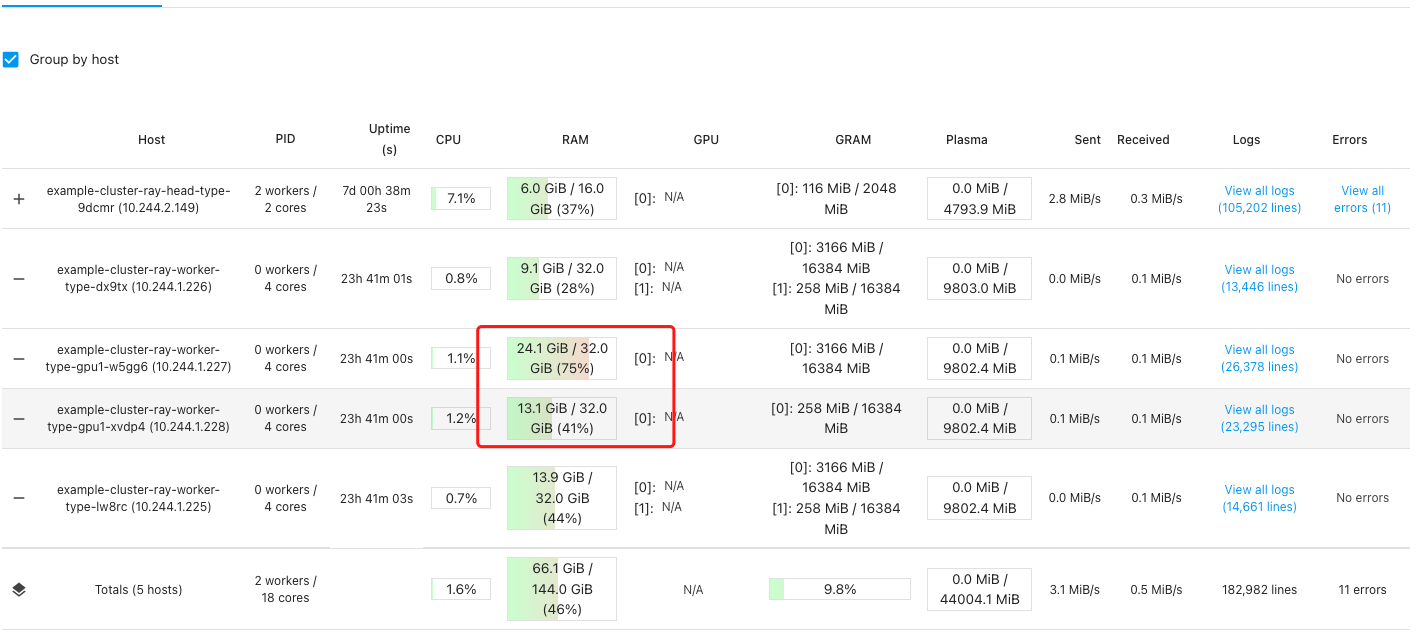Click the 3.1 MiB/s totals sent value
Image resolution: width=1423 pixels, height=635 pixels.
tap(1074, 590)
